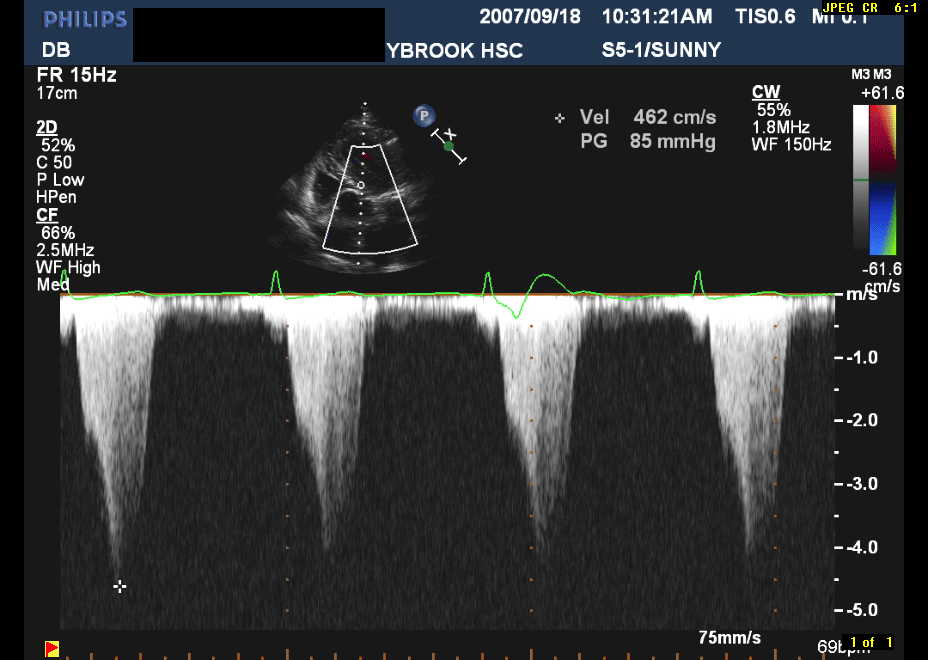Select the CF color flow heading
This screenshot has height=660, width=928.
coord(46,215)
